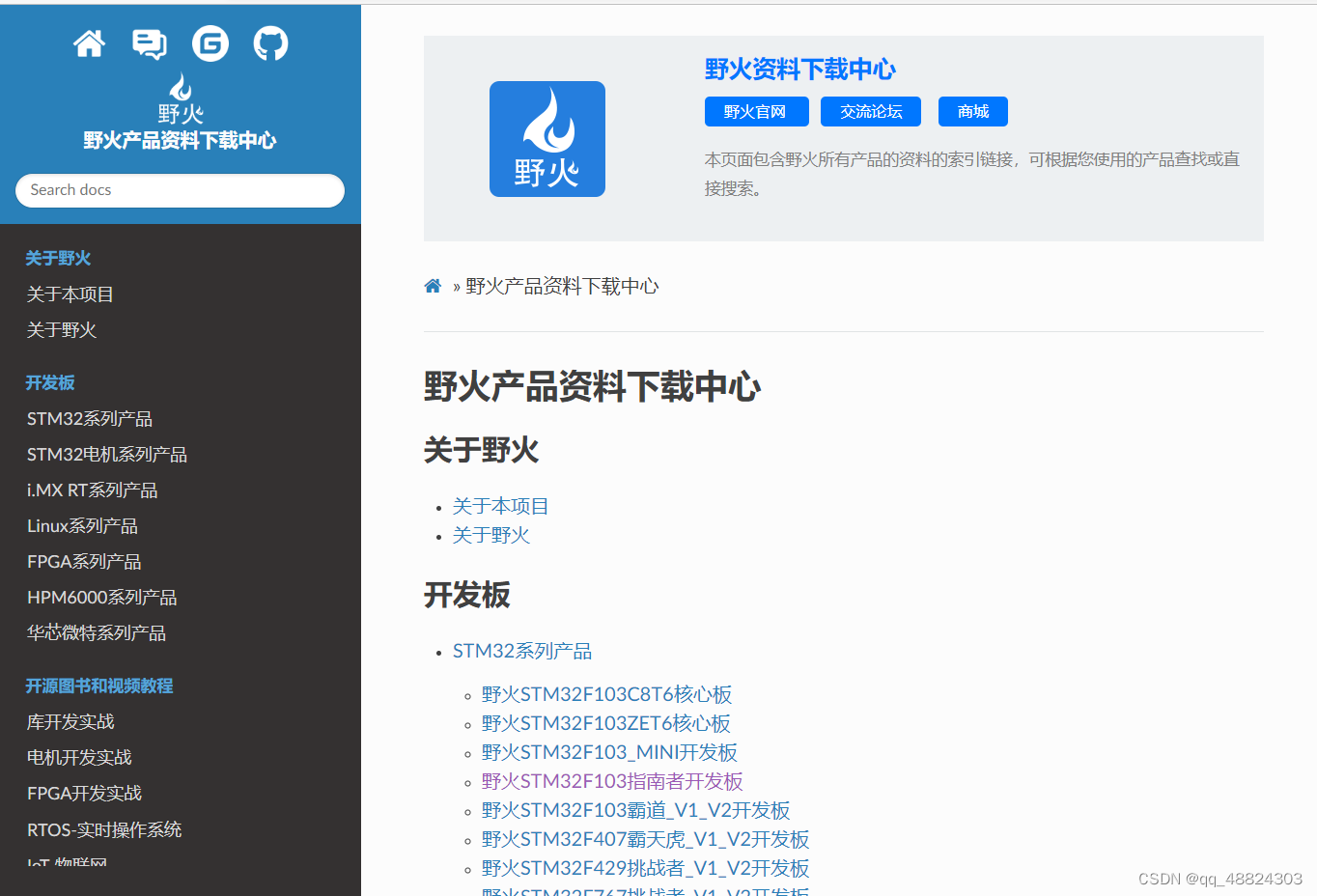1317x896 pixels.
Task: Open 野火STM32F103ZET6核心板 link
Action: pos(606,723)
